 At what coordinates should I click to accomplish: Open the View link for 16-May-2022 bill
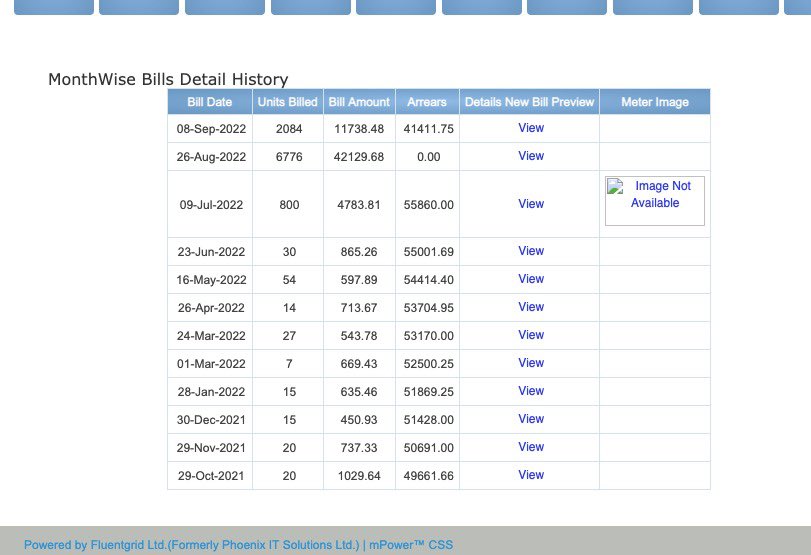(x=531, y=279)
